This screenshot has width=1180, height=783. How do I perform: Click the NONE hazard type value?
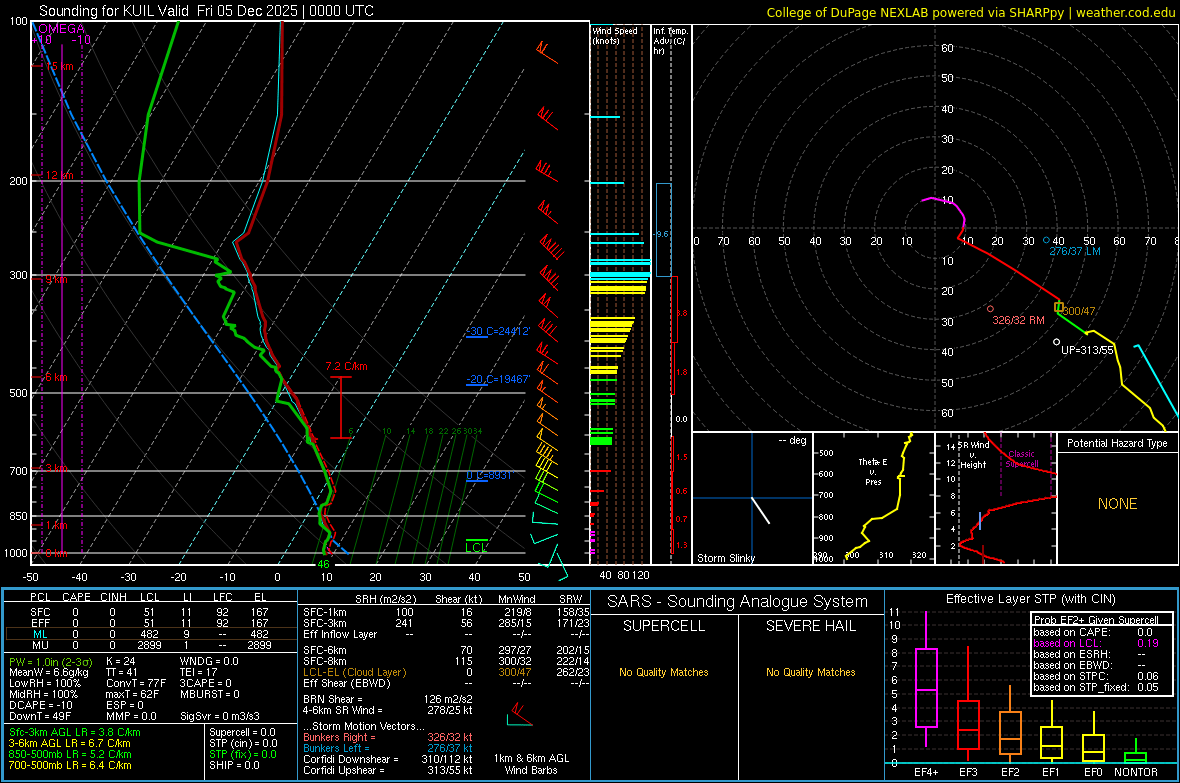click(x=1117, y=504)
